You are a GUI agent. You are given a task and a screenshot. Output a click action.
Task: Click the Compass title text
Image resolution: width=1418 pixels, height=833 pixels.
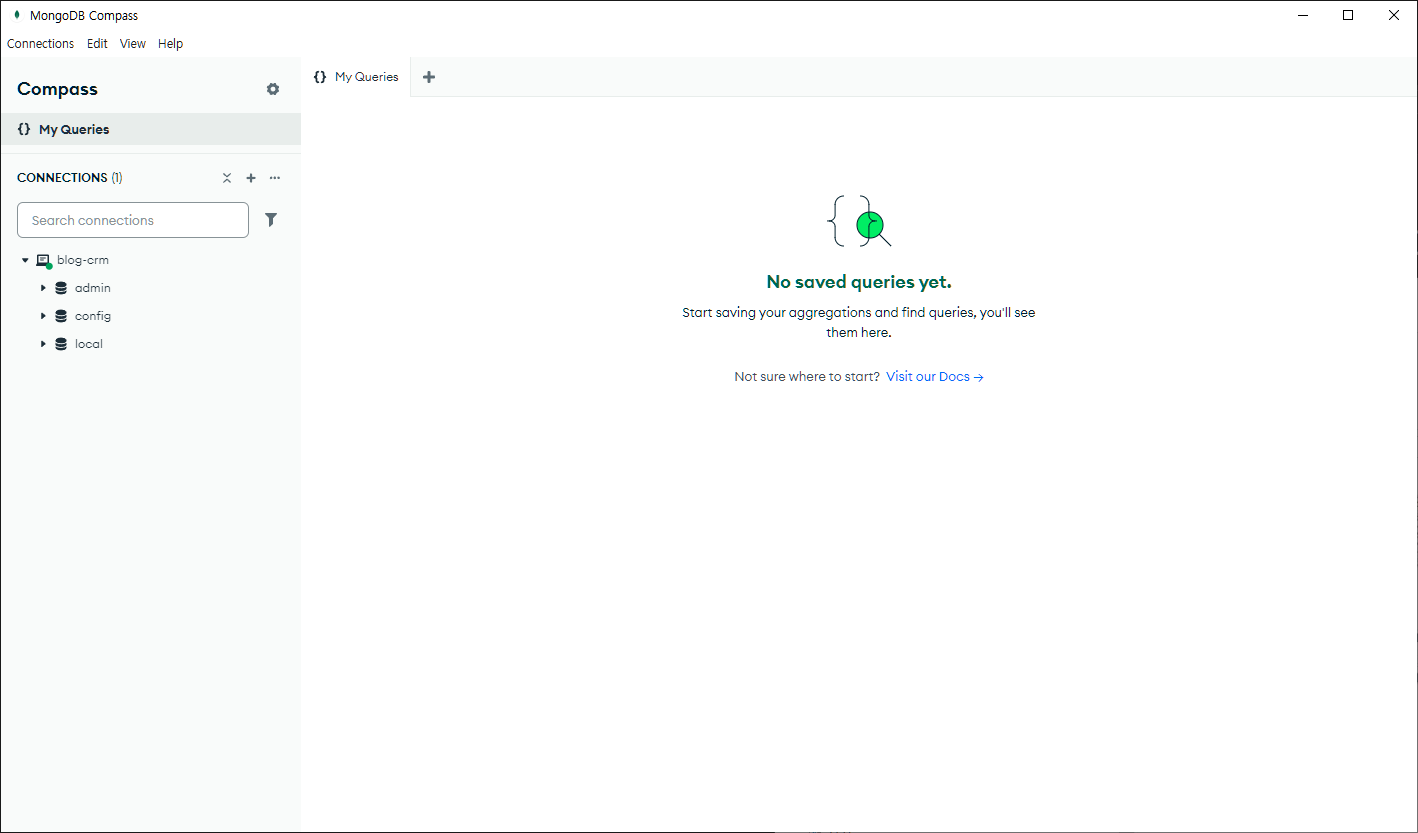coord(57,89)
